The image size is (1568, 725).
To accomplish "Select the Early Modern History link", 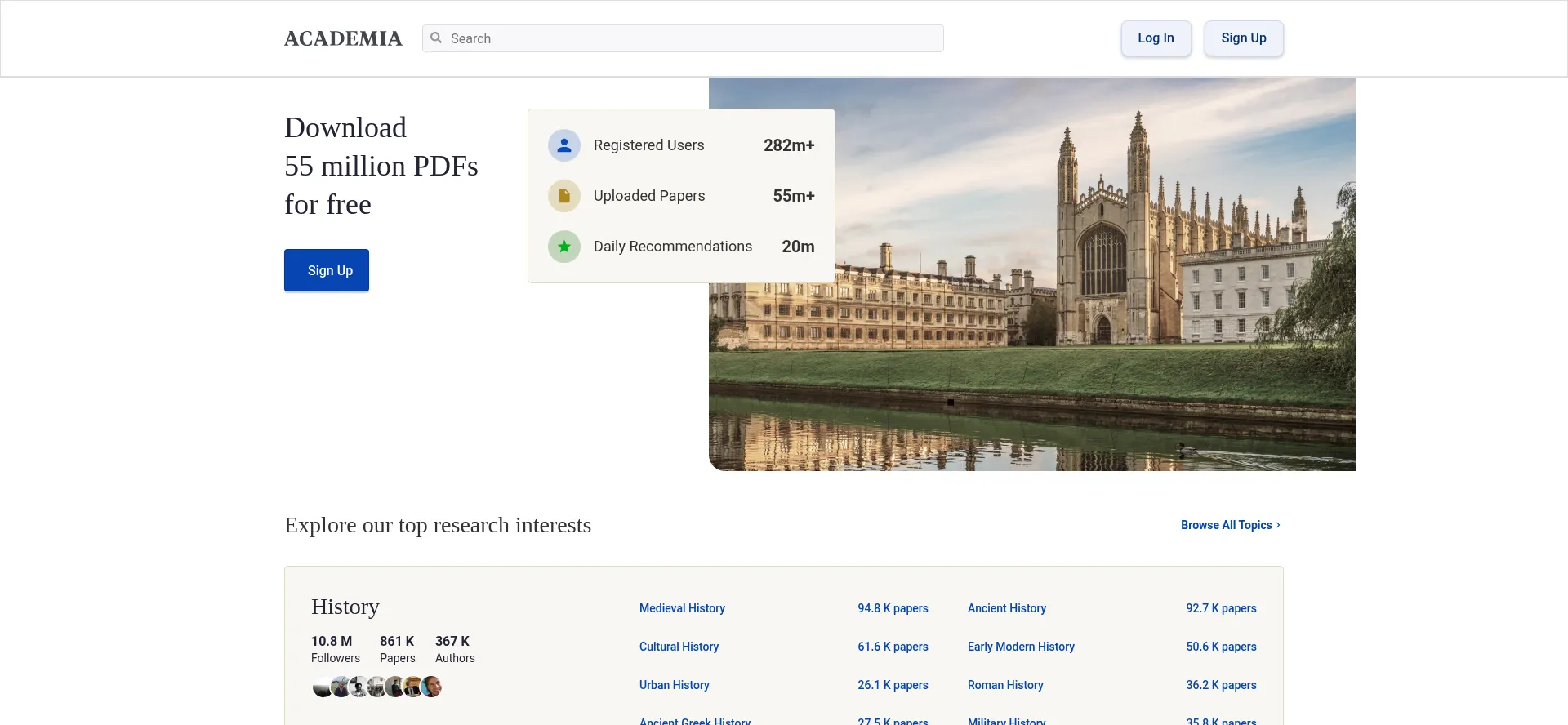I will [x=1021, y=647].
